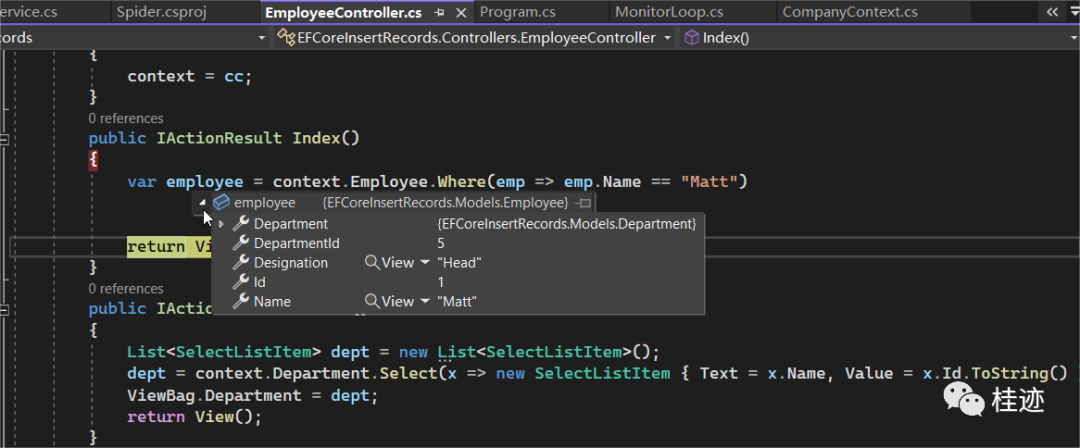1080x448 pixels.
Task: Click 'ViewBag.Department = dept;' line
Action: tap(253, 396)
